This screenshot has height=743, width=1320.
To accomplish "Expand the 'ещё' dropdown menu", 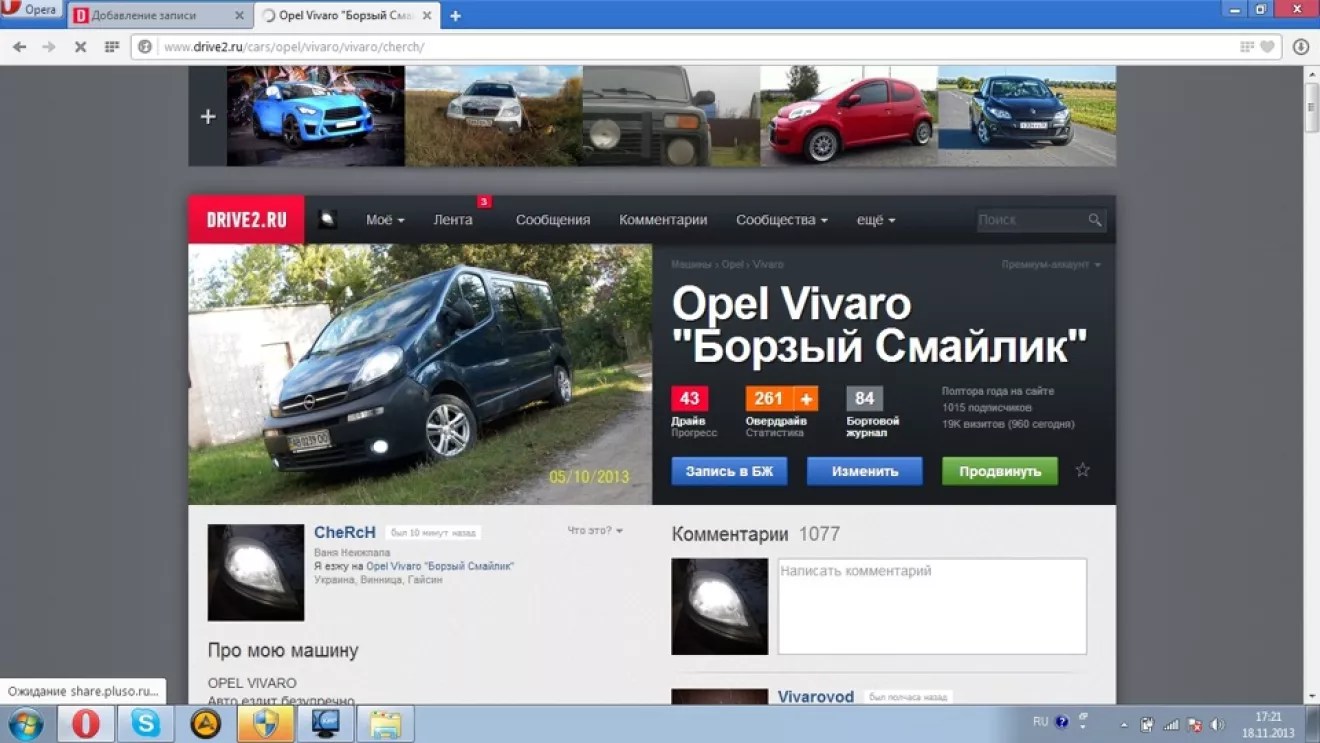I will pyautogui.click(x=876, y=220).
